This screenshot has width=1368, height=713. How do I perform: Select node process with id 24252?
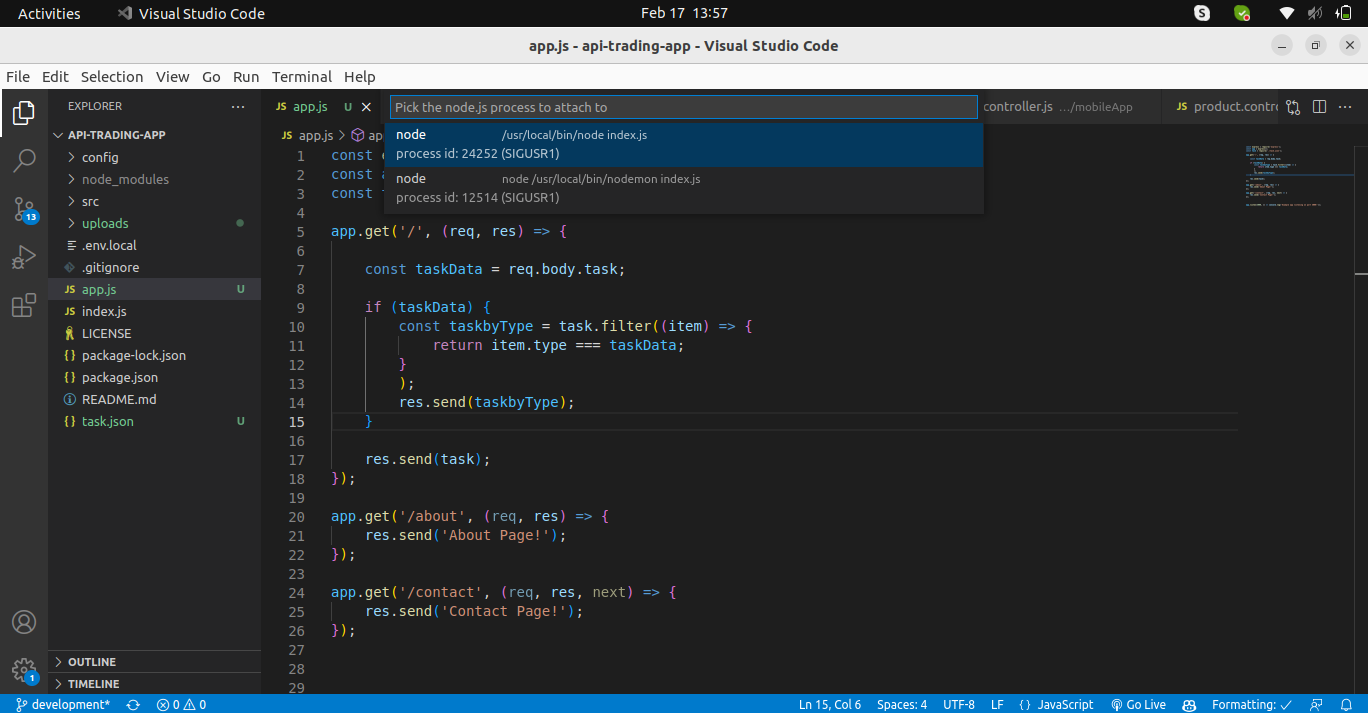click(683, 144)
